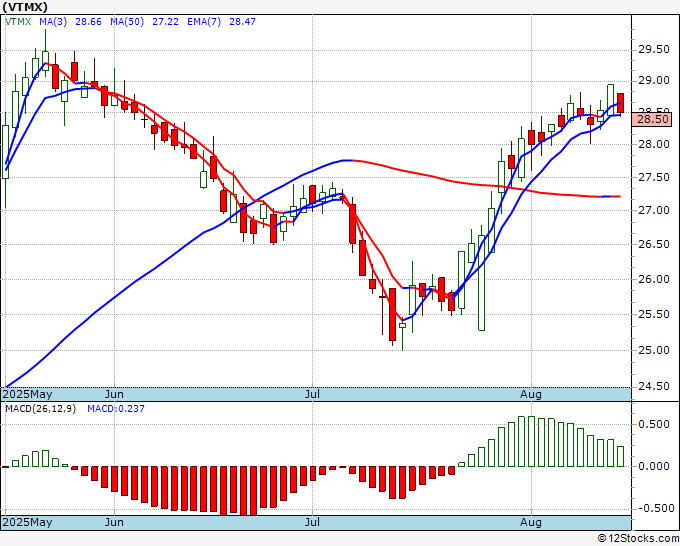The image size is (680, 546).
Task: Select Aug on the MACD time axis
Action: (531, 522)
